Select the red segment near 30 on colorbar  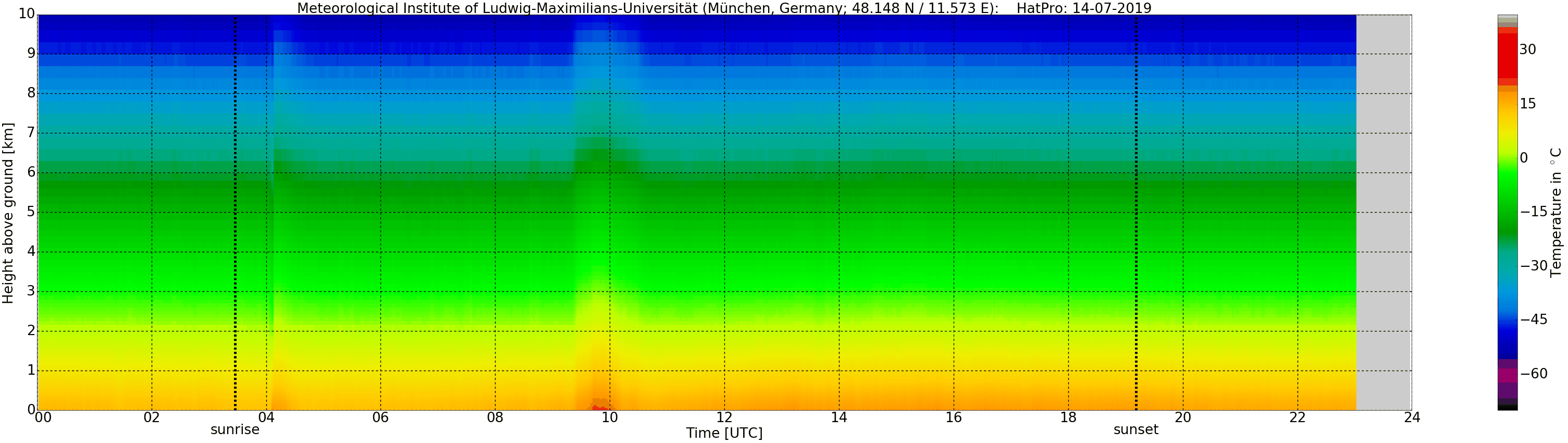[x=1507, y=55]
